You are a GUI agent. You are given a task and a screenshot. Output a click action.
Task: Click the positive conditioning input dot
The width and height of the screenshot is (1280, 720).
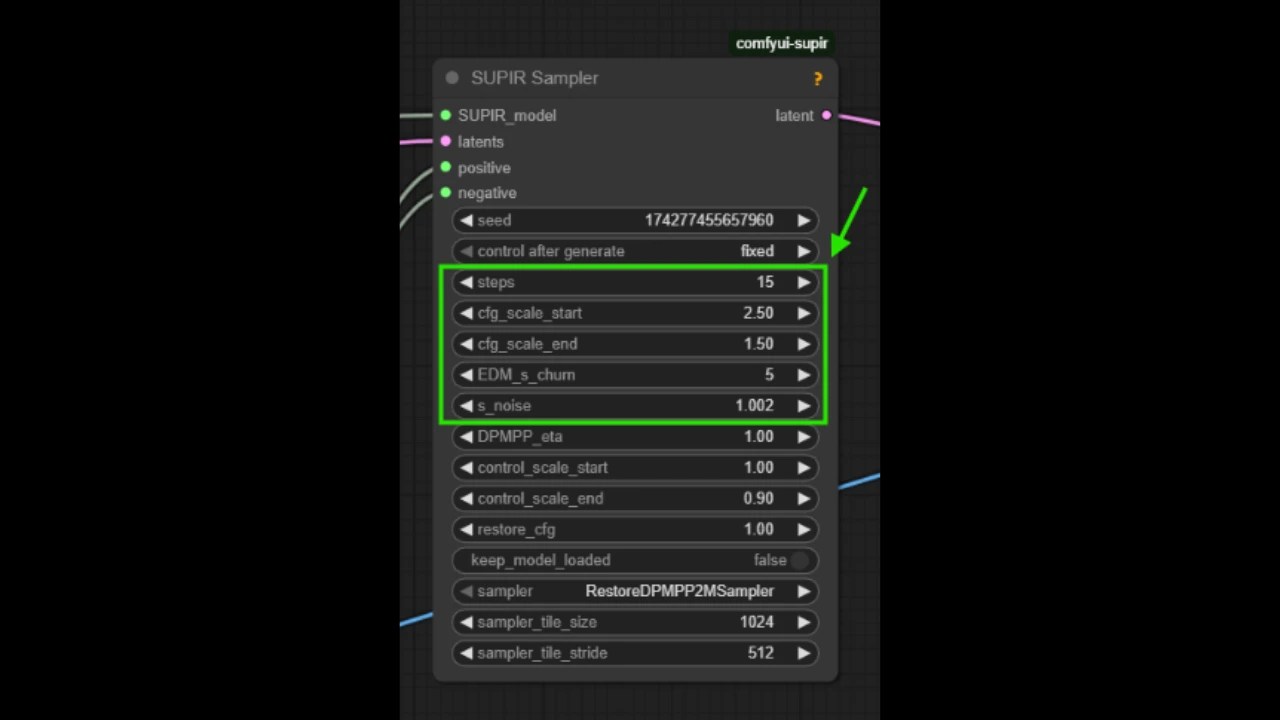[x=445, y=167]
